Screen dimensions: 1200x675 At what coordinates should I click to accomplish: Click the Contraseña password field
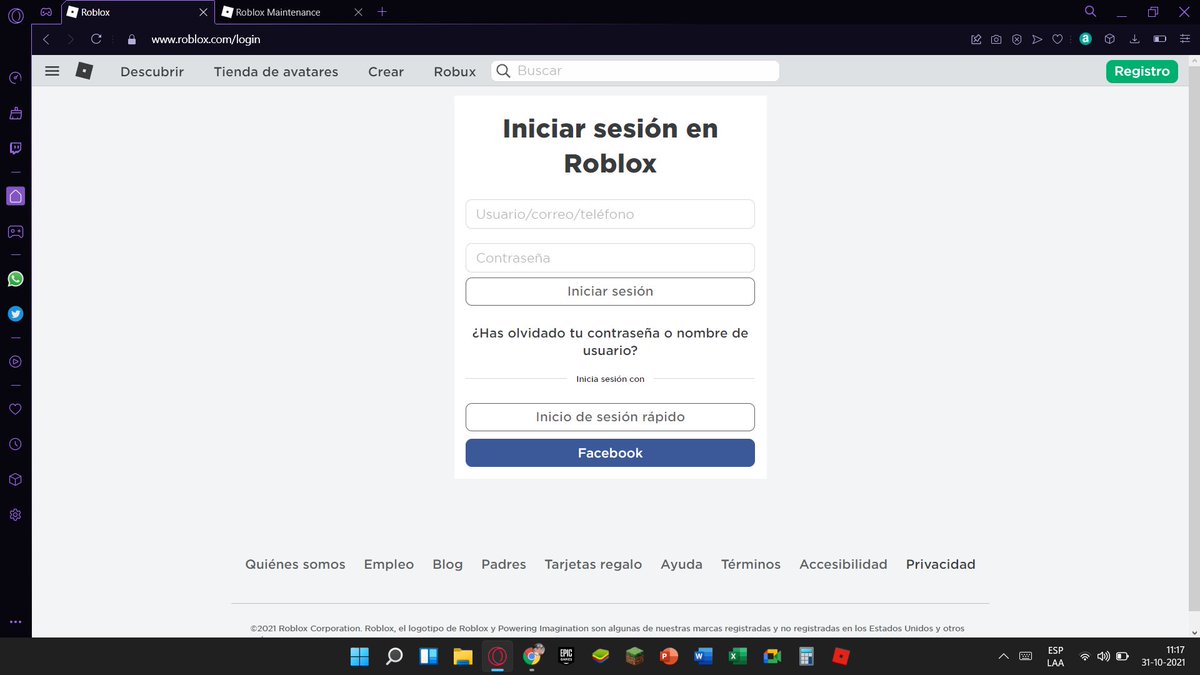coord(610,258)
